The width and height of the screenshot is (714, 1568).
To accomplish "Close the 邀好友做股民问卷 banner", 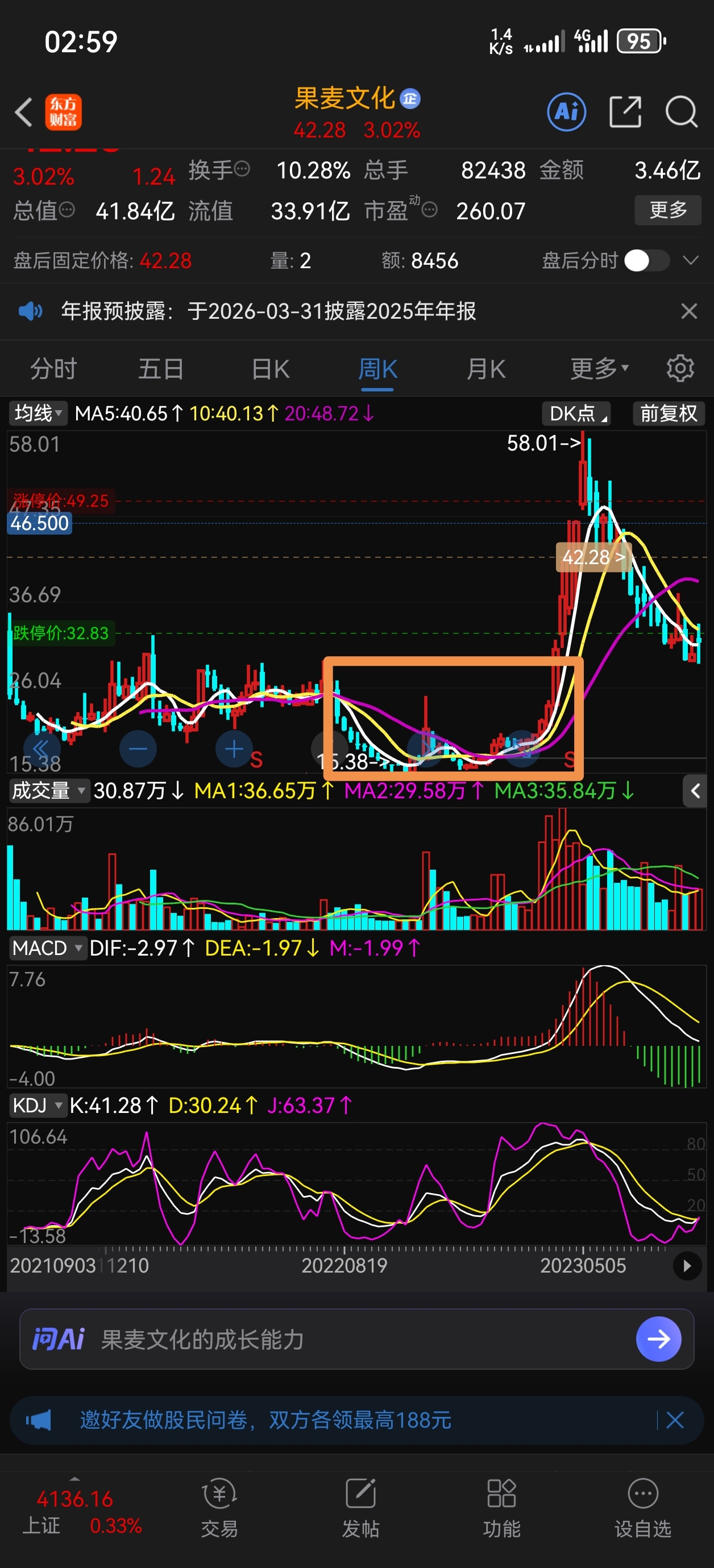I will (x=675, y=1420).
